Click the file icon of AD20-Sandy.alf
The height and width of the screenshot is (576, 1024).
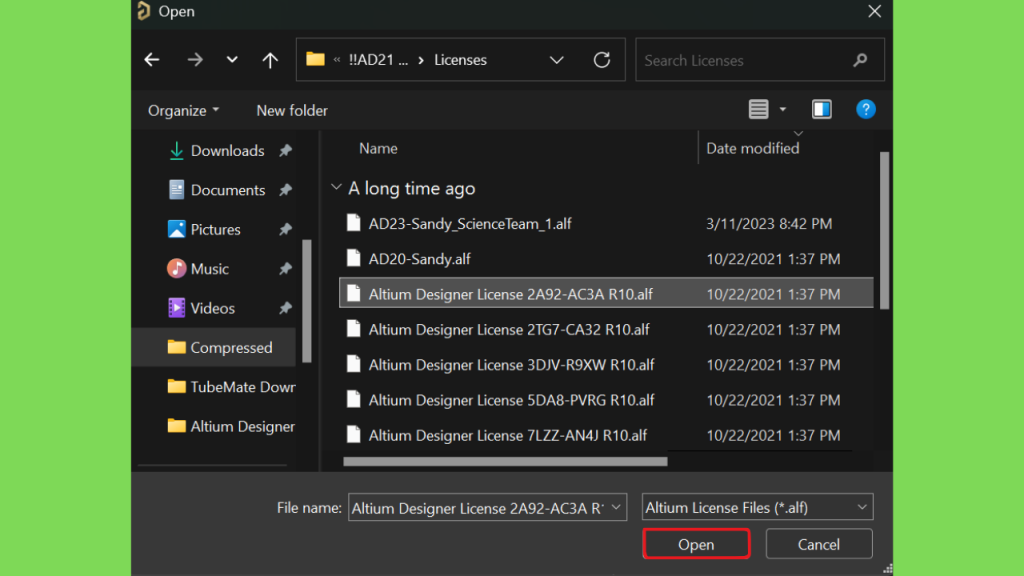pyautogui.click(x=353, y=259)
